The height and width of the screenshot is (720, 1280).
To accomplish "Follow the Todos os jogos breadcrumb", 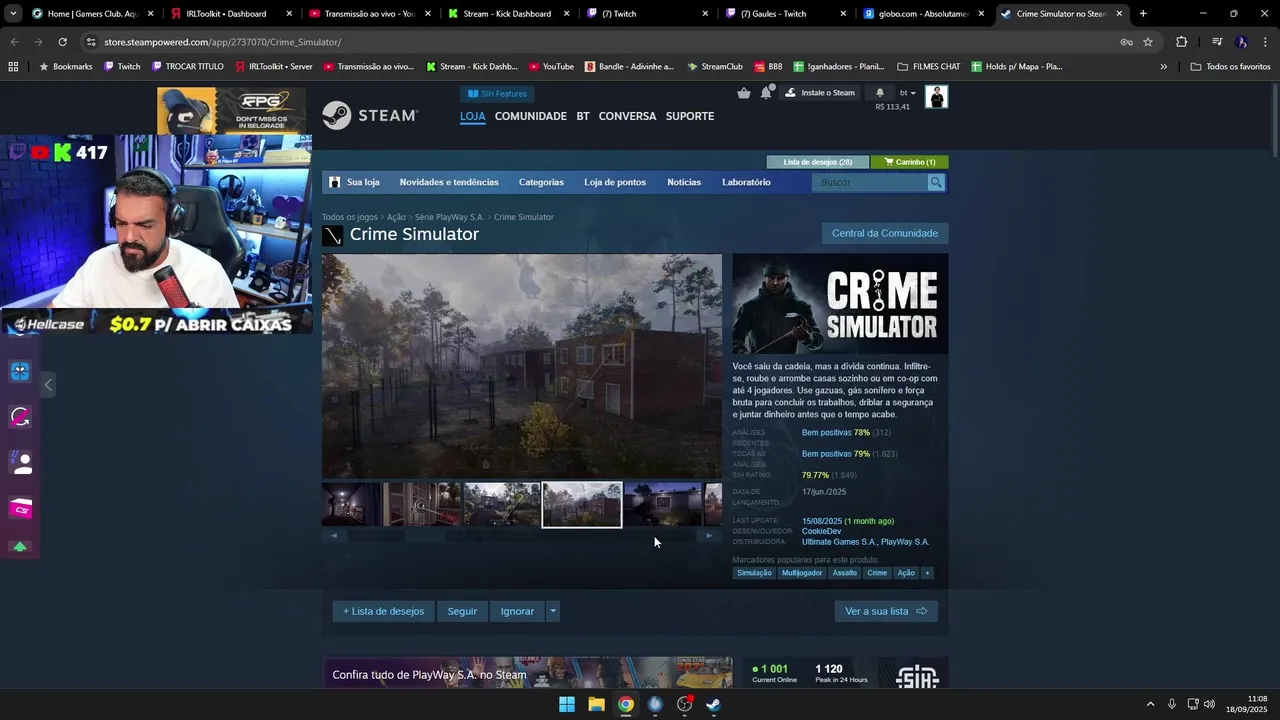I will pyautogui.click(x=350, y=217).
